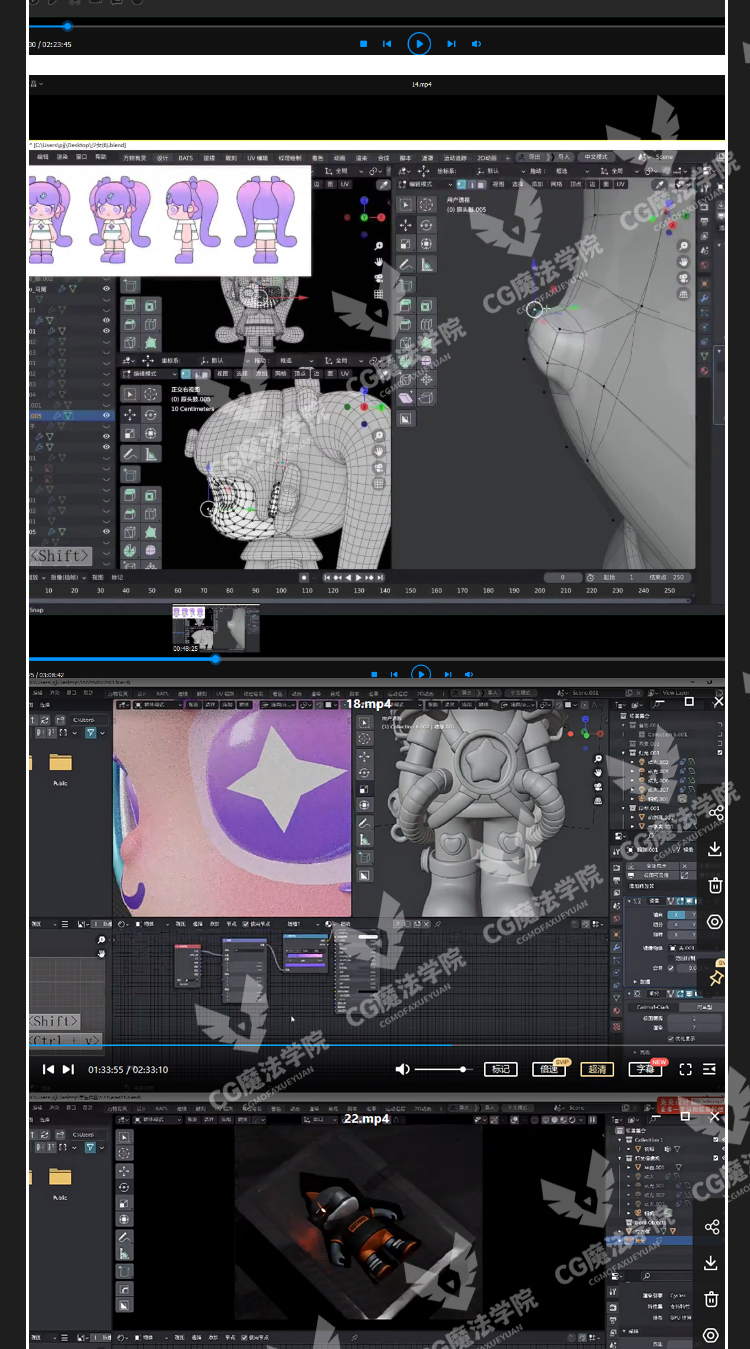The width and height of the screenshot is (750, 1349).
Task: Switch to BATS workspace tab in 14.mp4
Action: (x=186, y=157)
